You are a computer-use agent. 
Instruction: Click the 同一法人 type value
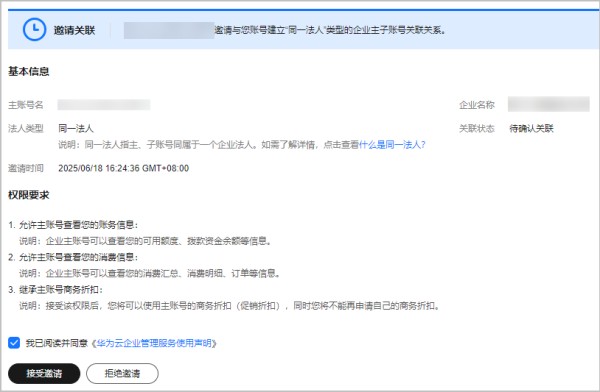[76, 128]
